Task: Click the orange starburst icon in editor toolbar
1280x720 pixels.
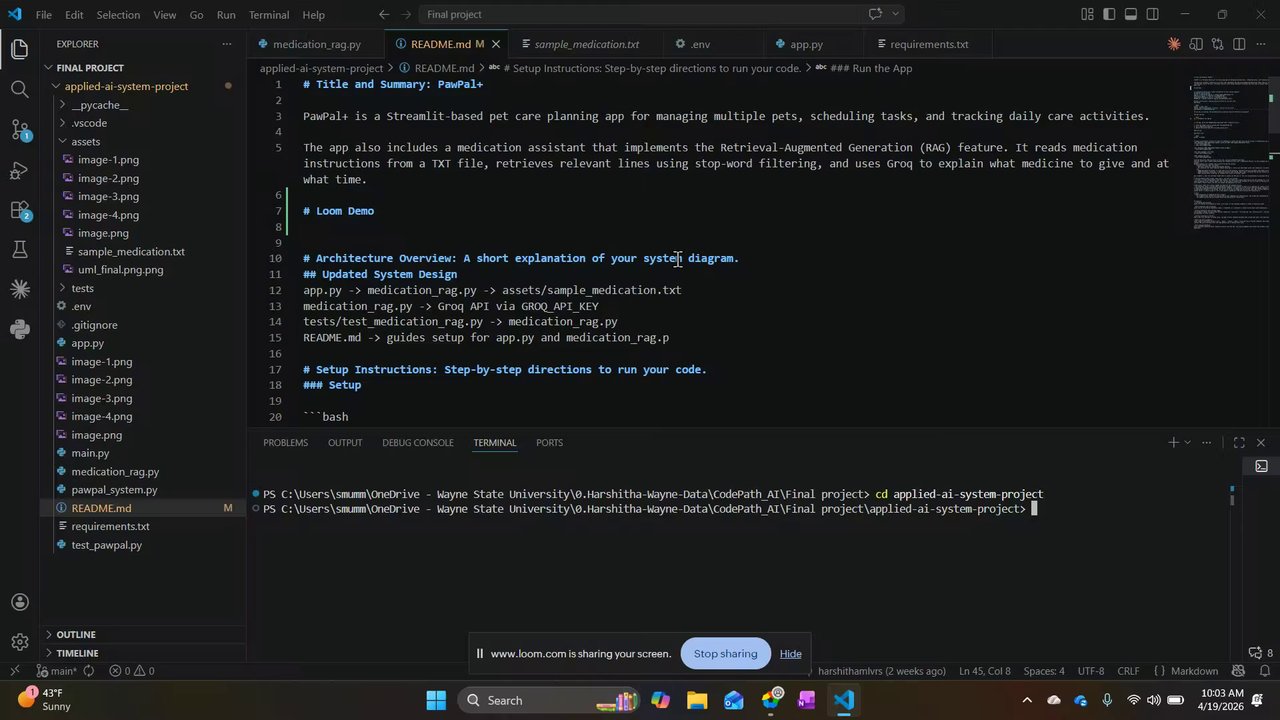Action: coord(1174,44)
